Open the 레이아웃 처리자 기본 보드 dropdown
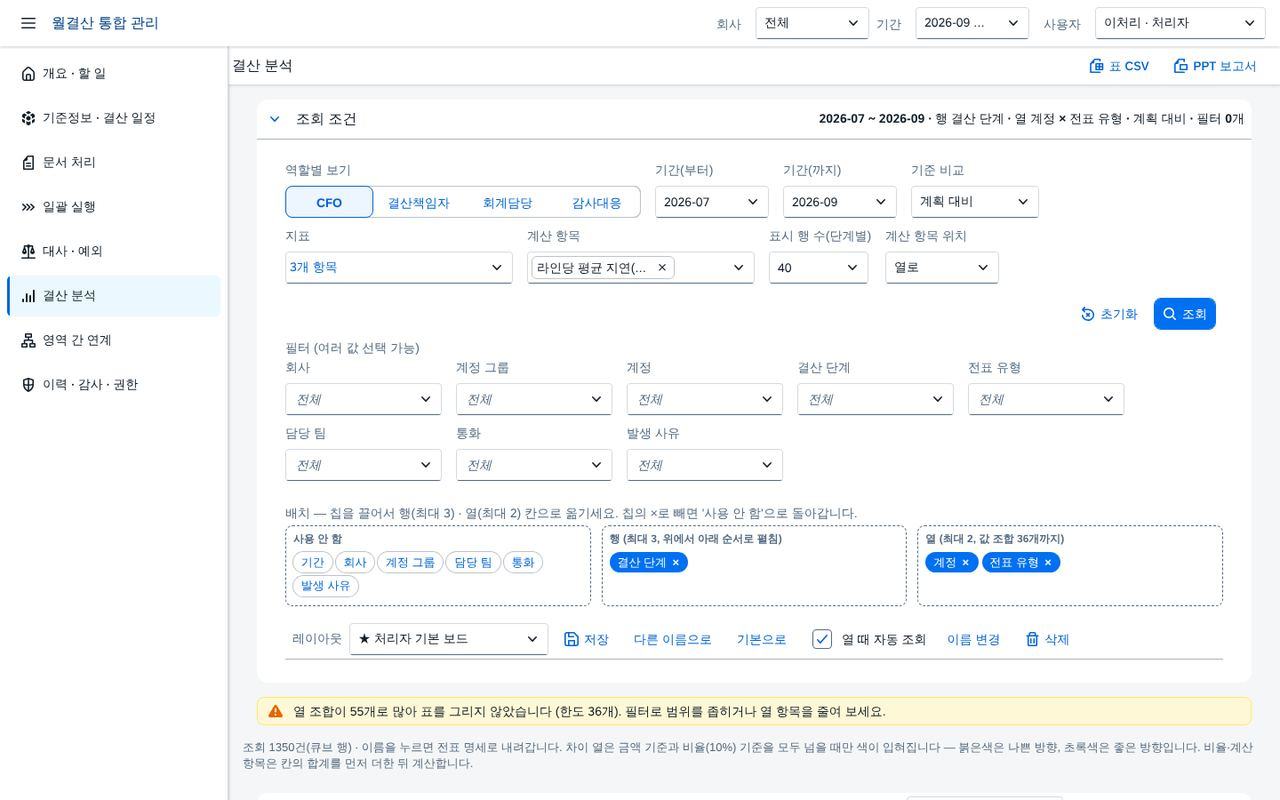 (449, 639)
